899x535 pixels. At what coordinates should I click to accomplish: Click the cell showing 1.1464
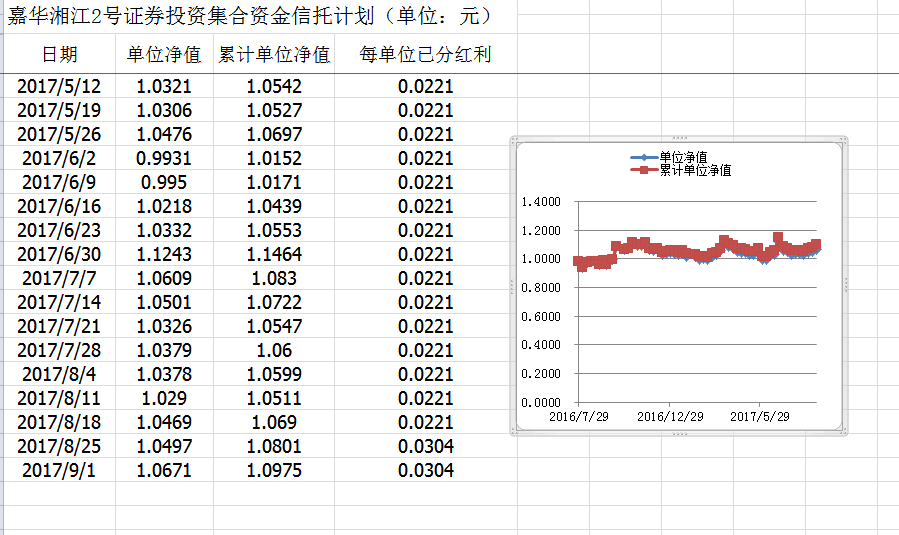click(274, 255)
